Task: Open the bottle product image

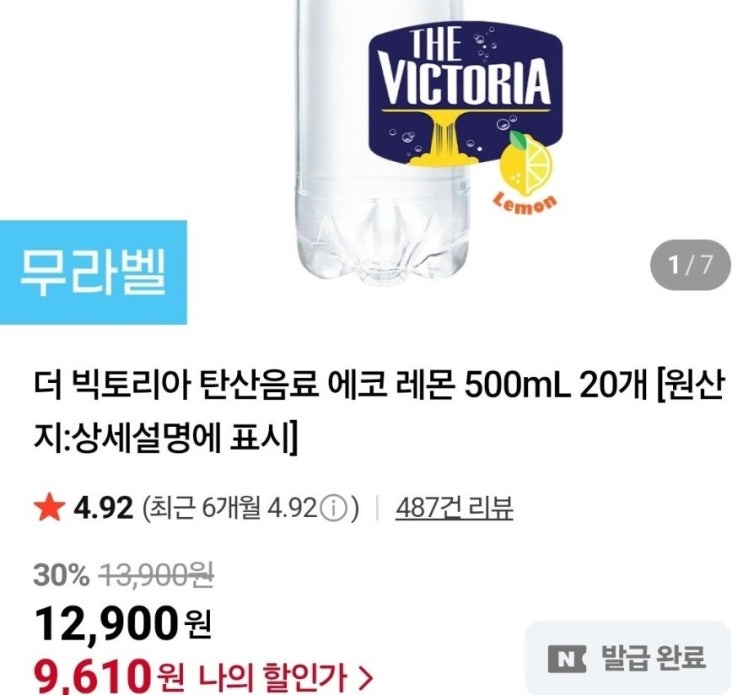Action: pos(381,140)
